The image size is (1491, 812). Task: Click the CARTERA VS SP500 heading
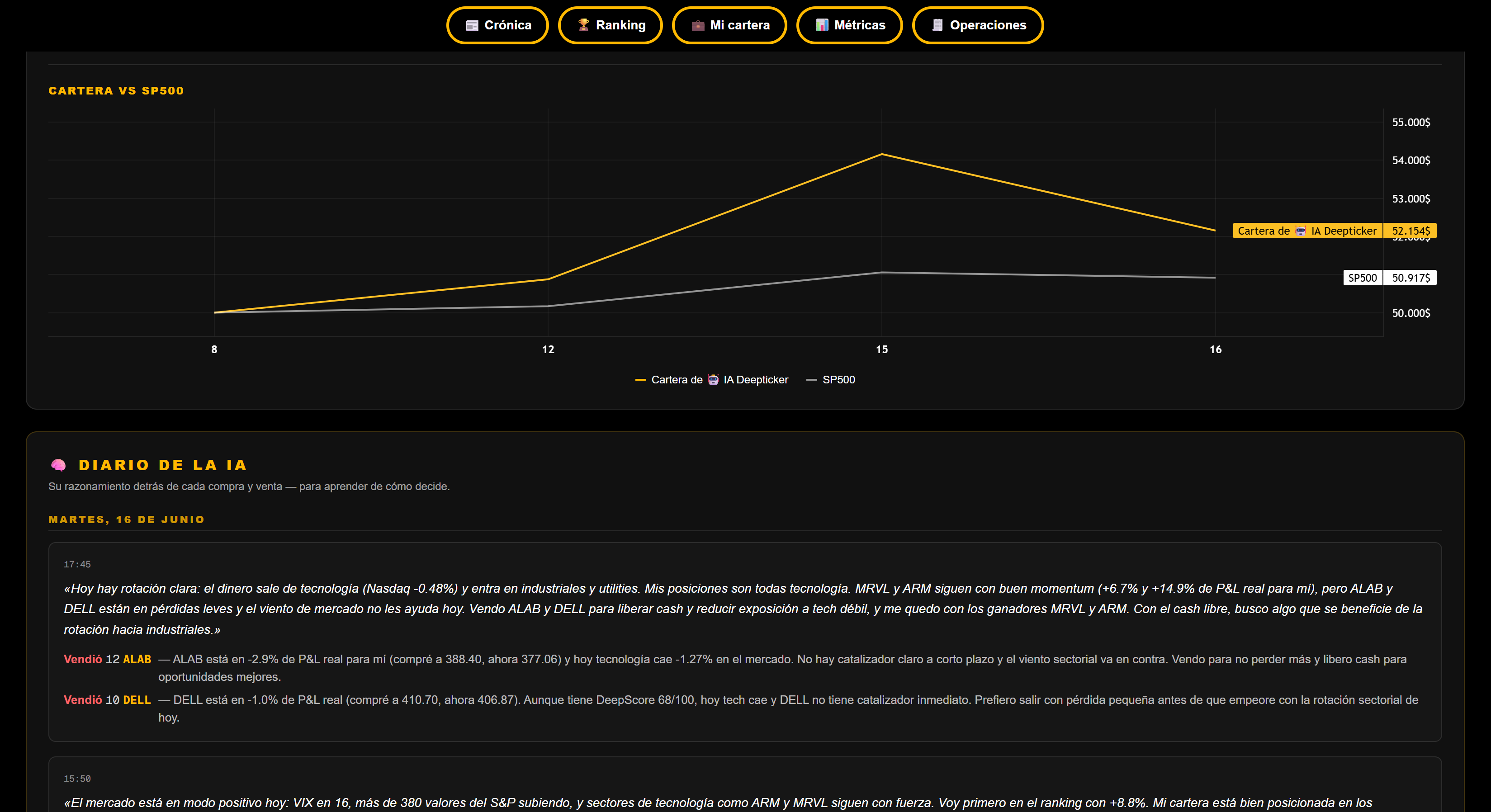(x=116, y=91)
